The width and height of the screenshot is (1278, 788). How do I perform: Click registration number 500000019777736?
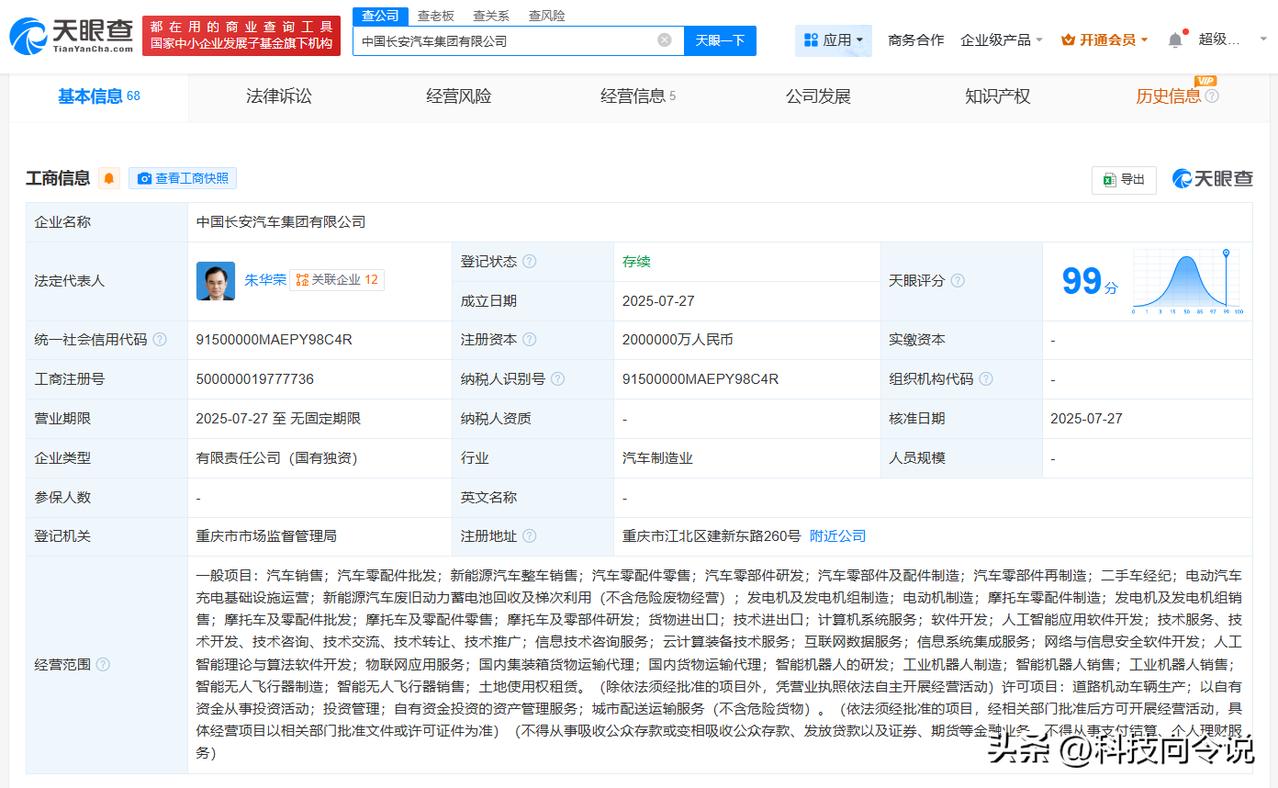tap(255, 379)
